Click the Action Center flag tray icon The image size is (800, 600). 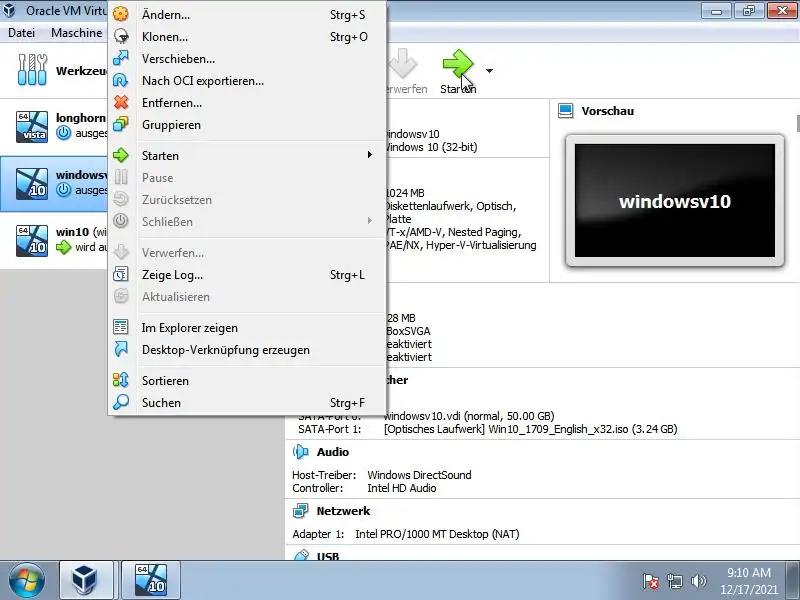click(x=651, y=581)
